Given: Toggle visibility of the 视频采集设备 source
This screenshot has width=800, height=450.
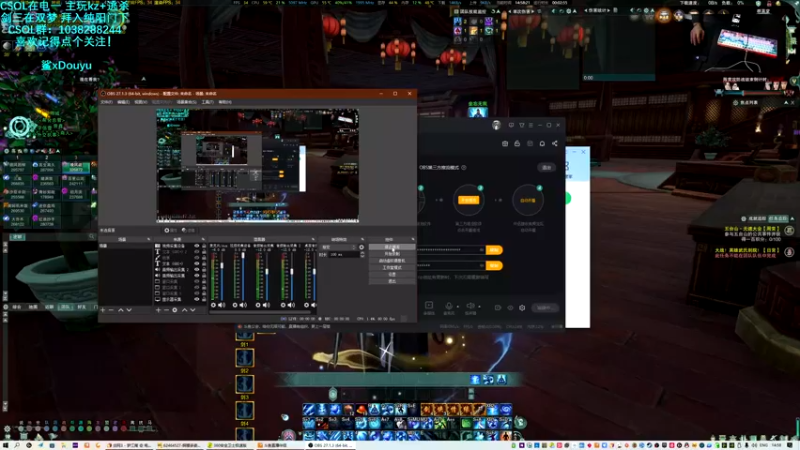Looking at the screenshot, I should point(196,246).
